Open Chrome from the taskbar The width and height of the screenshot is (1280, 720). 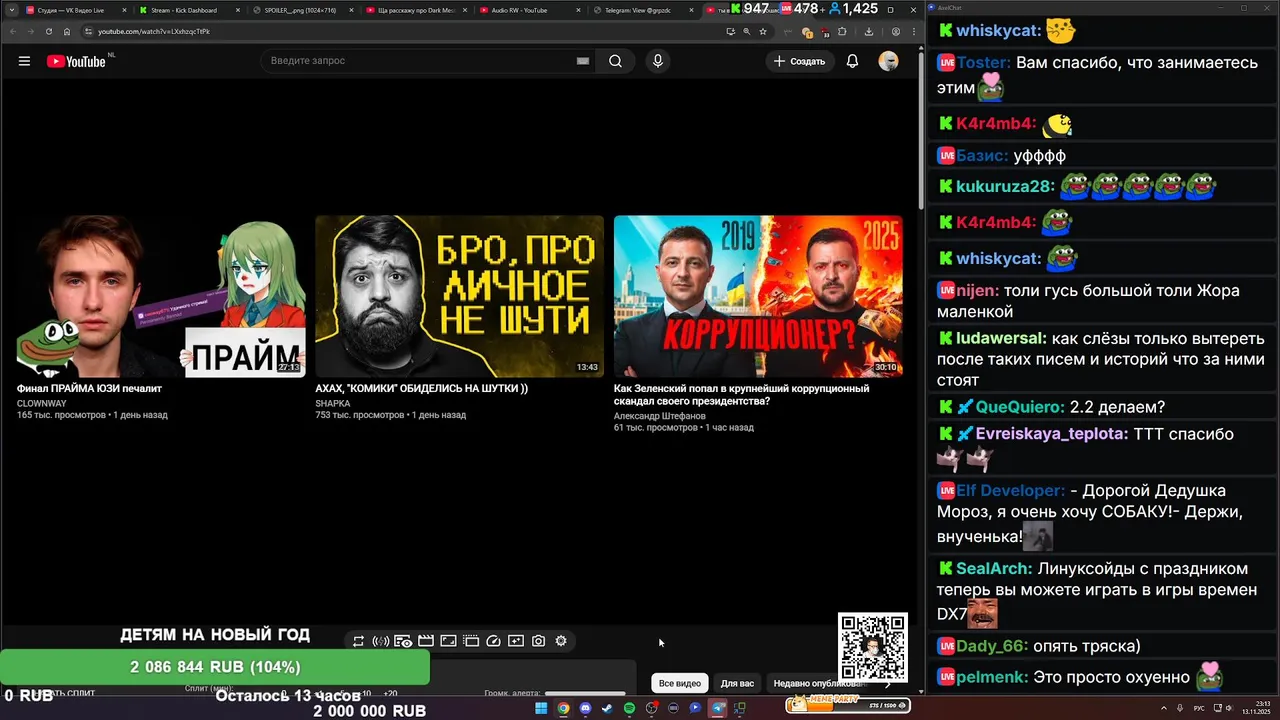(563, 708)
